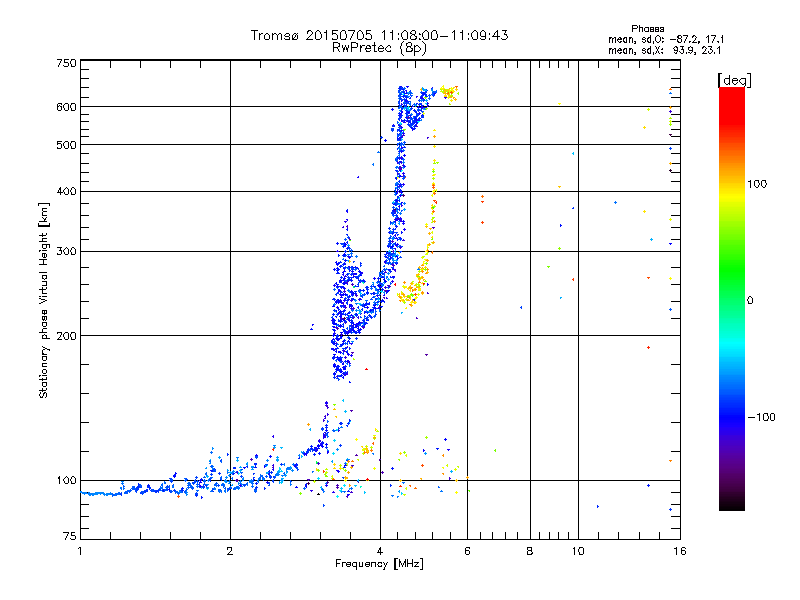Image resolution: width=800 pixels, height=600 pixels.
Task: Click the '300' y-axis label
Action: (66, 252)
